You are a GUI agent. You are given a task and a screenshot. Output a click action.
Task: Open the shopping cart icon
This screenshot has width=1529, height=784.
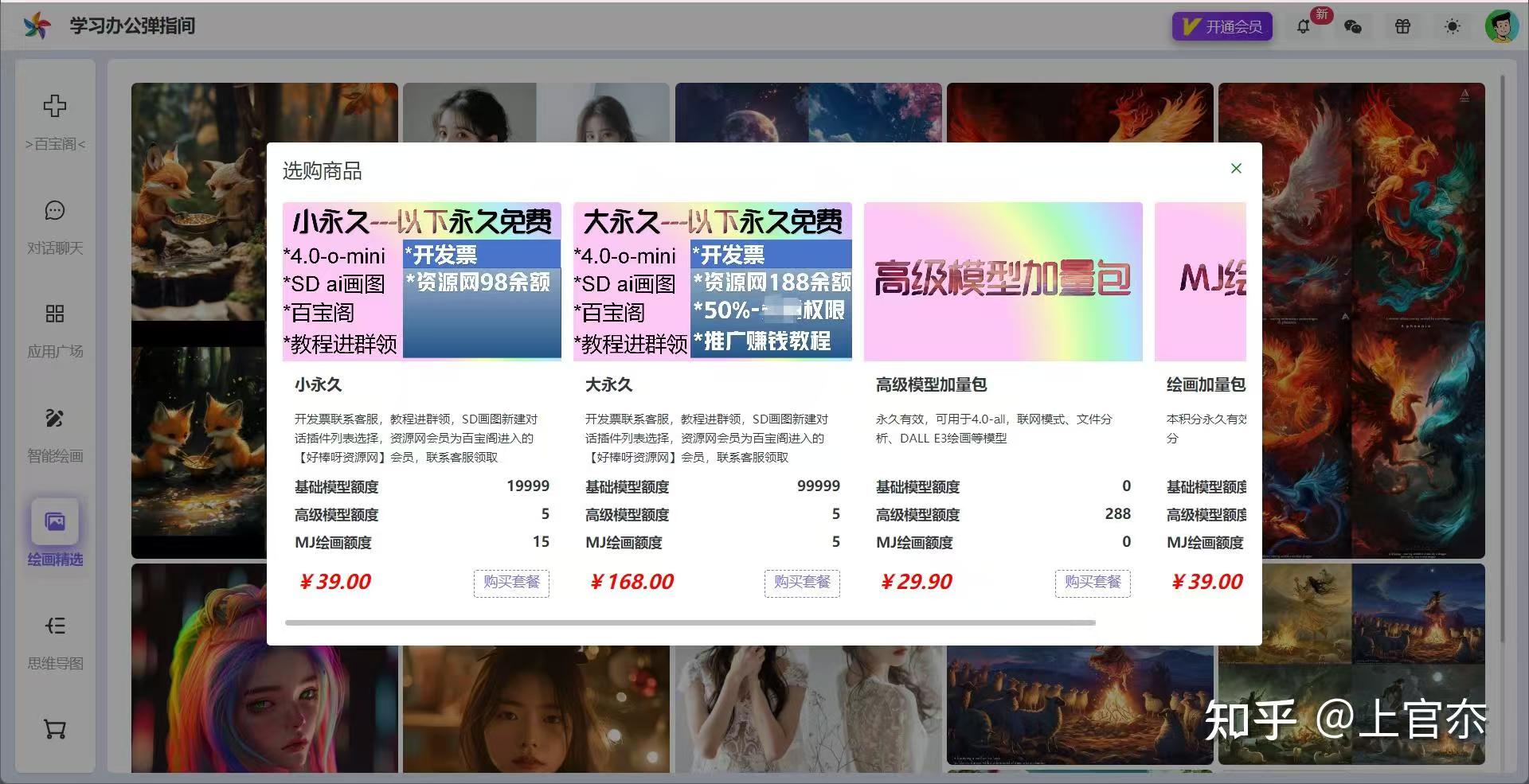click(55, 729)
